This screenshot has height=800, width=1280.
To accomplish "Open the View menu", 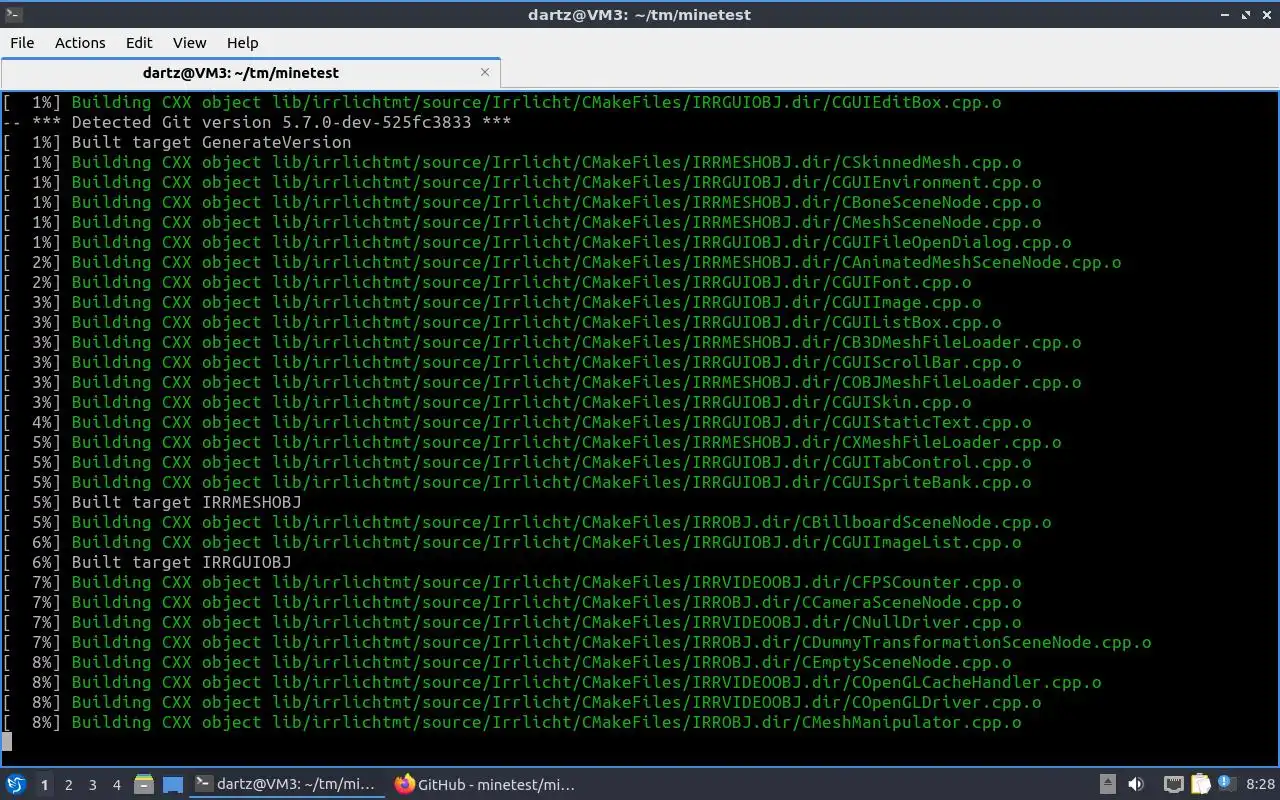I will (189, 42).
